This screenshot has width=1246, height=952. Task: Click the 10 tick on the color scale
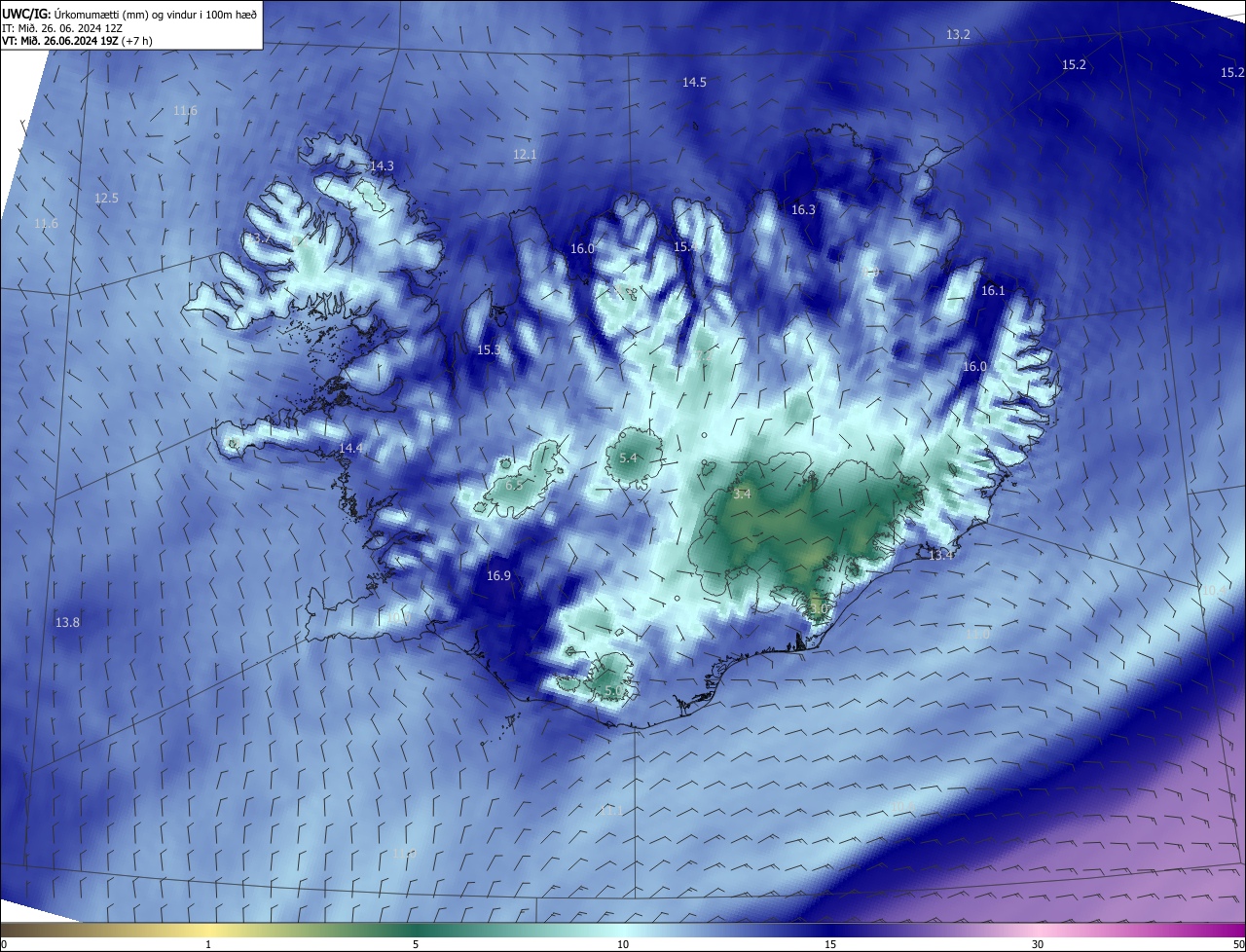pyautogui.click(x=623, y=944)
